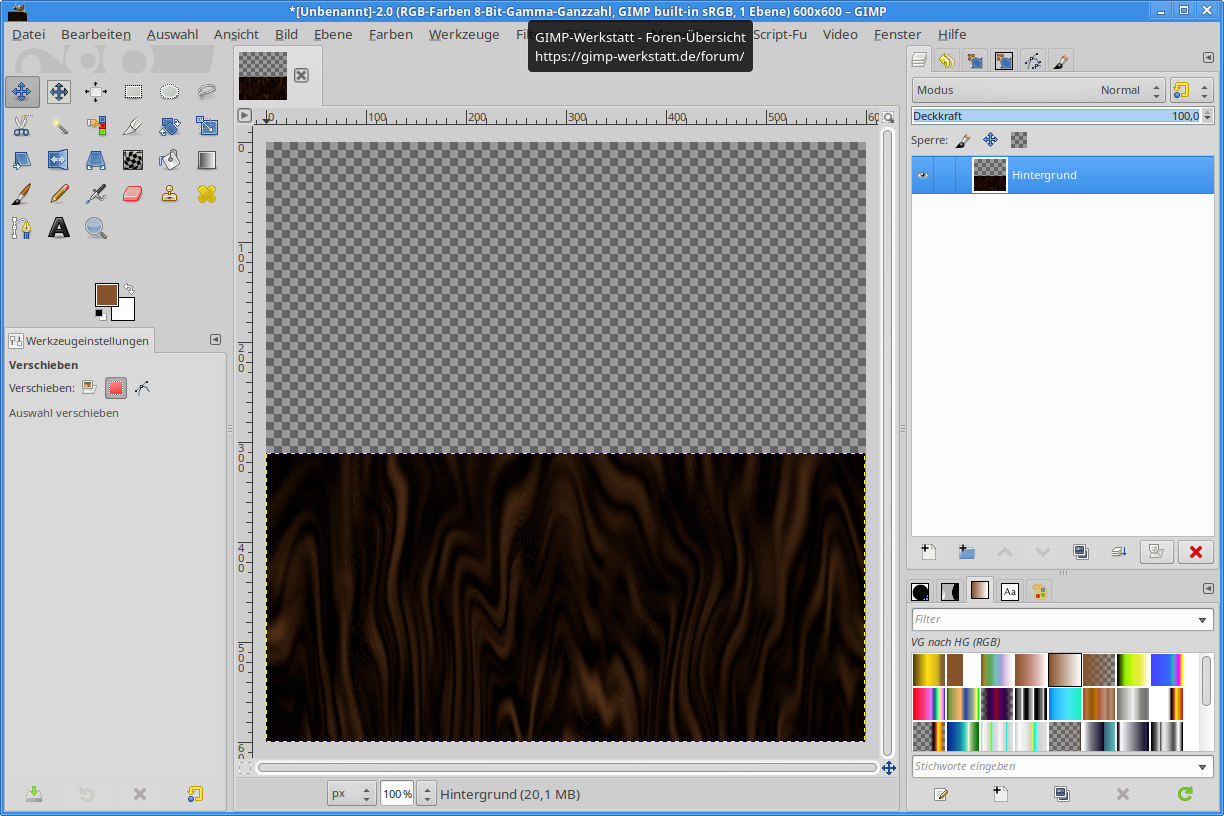Select the Text tool in toolbox

point(59,228)
